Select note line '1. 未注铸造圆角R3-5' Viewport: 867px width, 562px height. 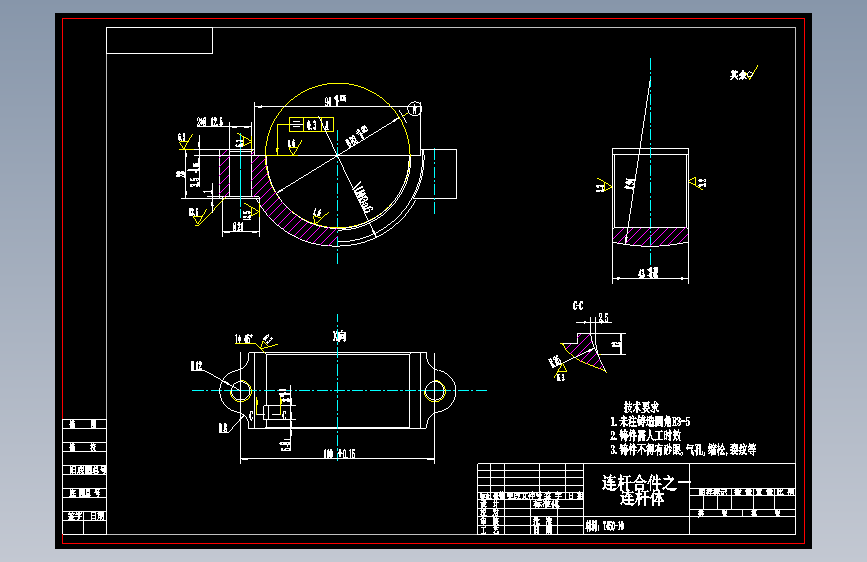[x=650, y=422]
